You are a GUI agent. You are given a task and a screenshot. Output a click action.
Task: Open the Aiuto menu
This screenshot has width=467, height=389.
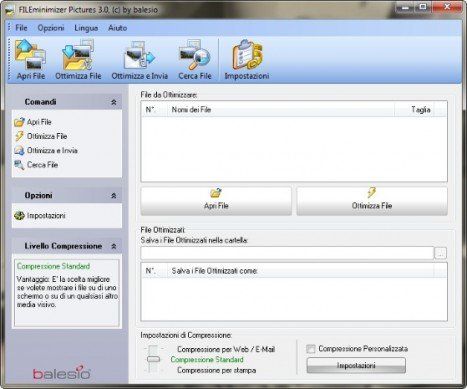point(118,28)
